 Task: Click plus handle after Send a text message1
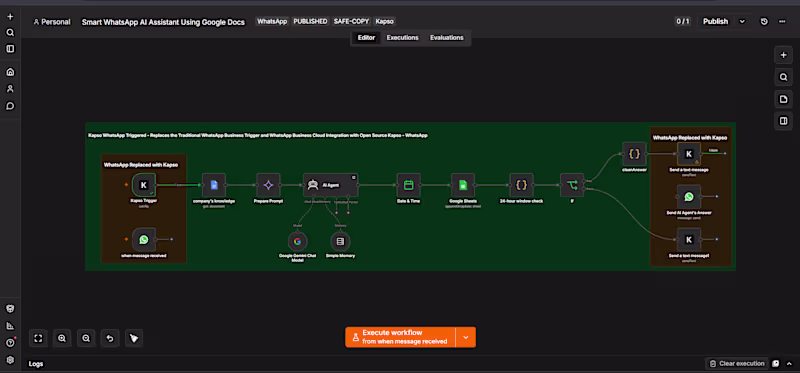tap(717, 239)
